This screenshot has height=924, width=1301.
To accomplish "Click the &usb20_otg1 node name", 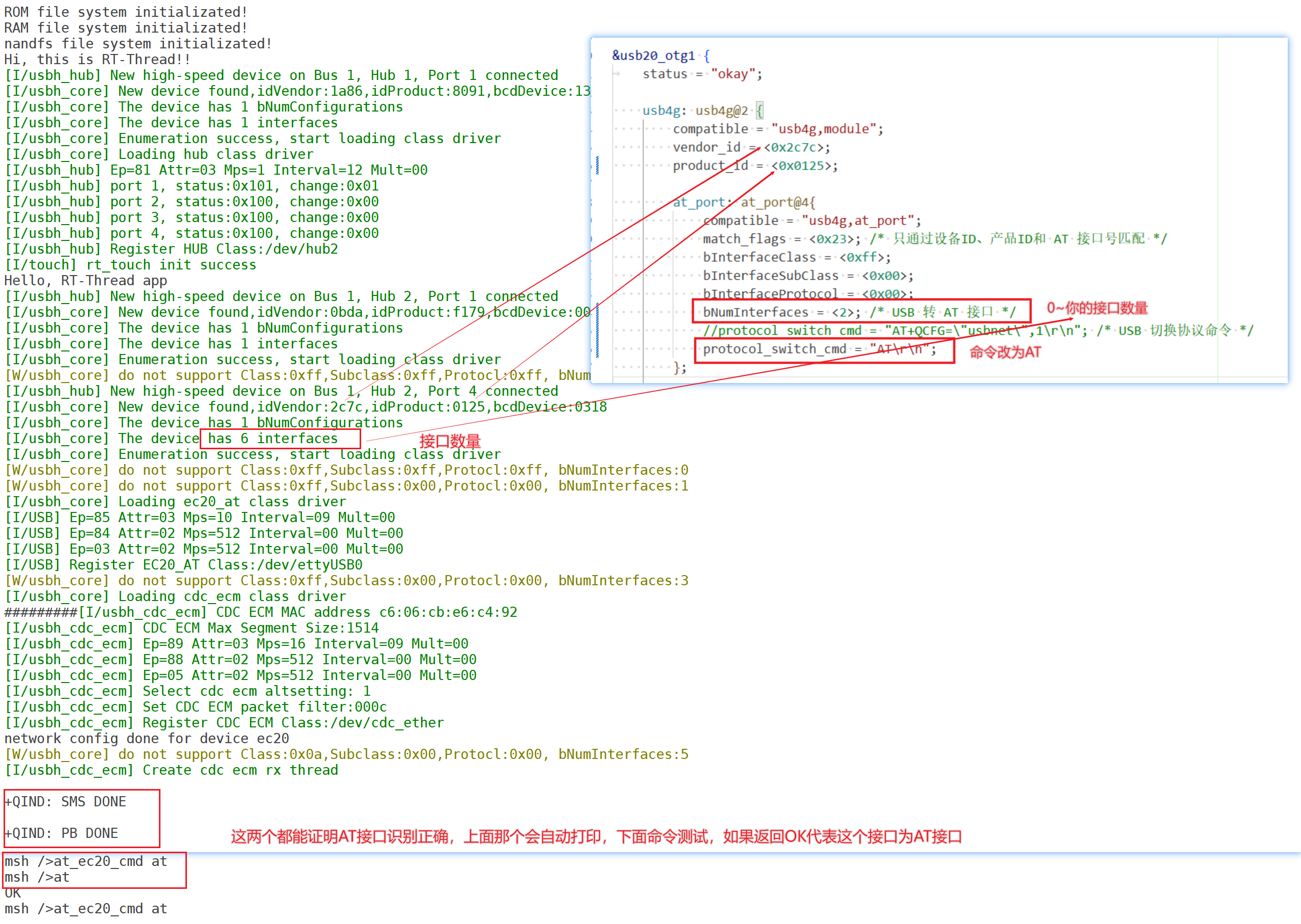I will pyautogui.click(x=654, y=55).
